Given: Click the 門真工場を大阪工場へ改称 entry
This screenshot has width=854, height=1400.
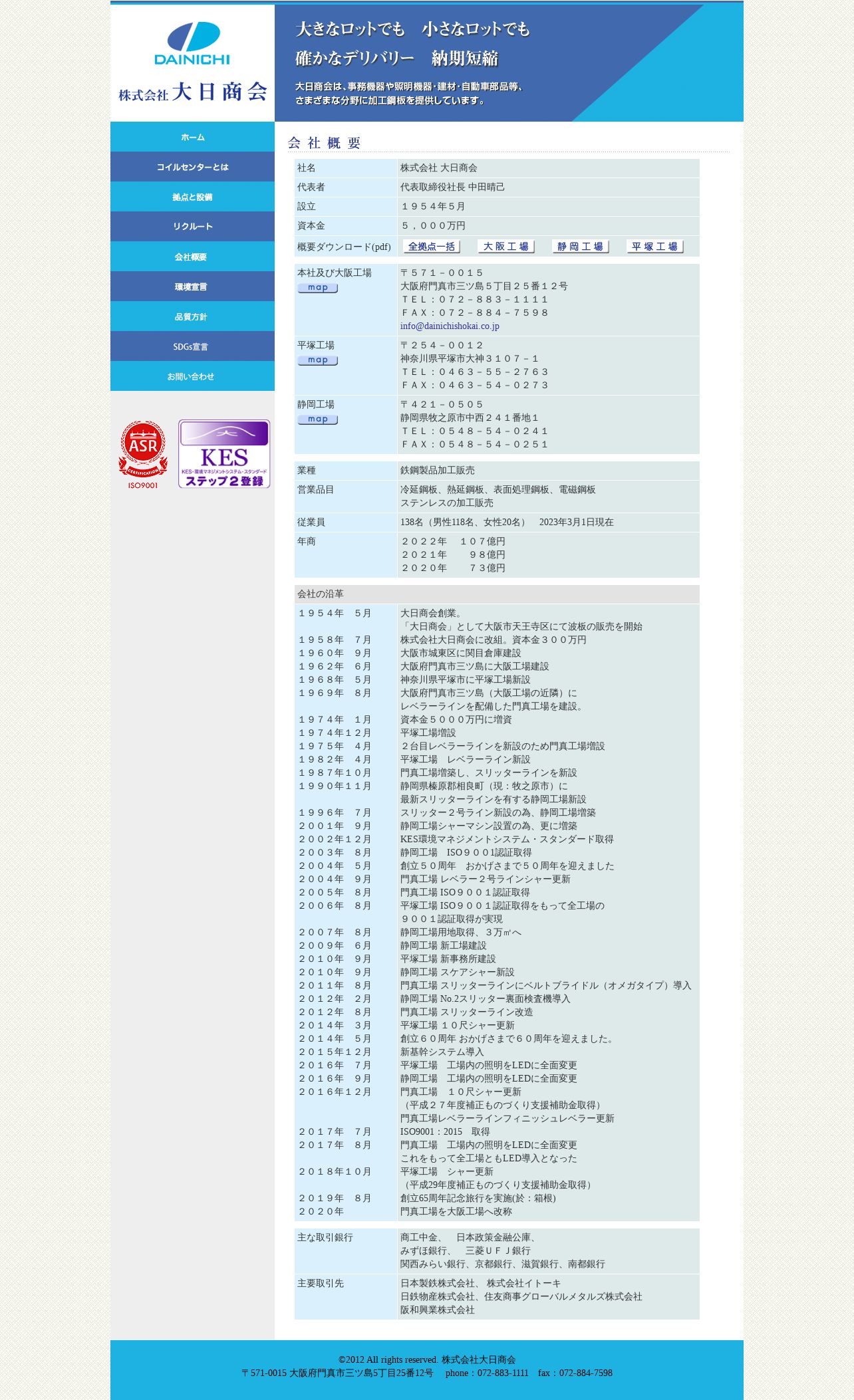Looking at the screenshot, I should coord(456,1212).
